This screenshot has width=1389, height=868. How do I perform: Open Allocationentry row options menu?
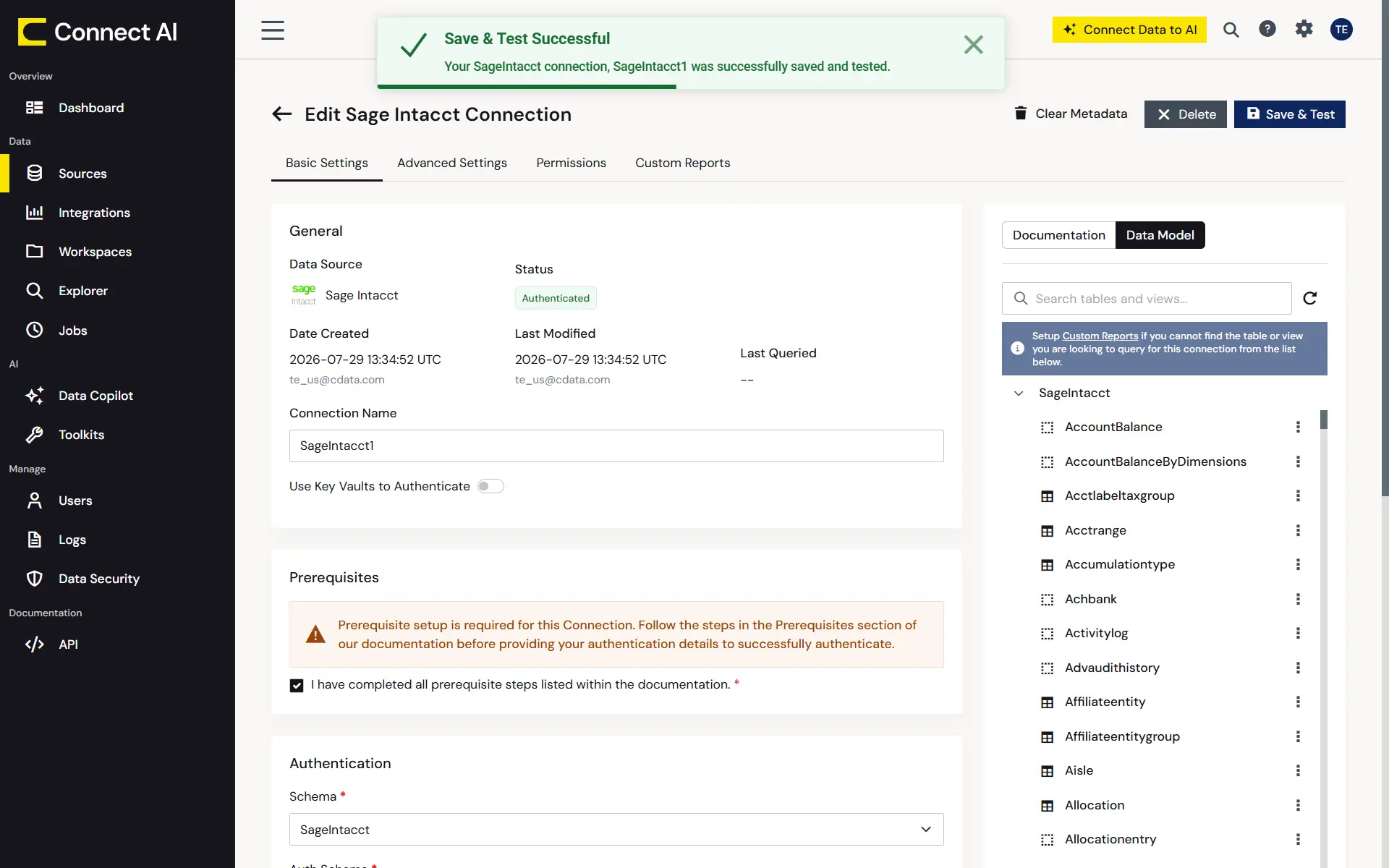click(x=1298, y=839)
